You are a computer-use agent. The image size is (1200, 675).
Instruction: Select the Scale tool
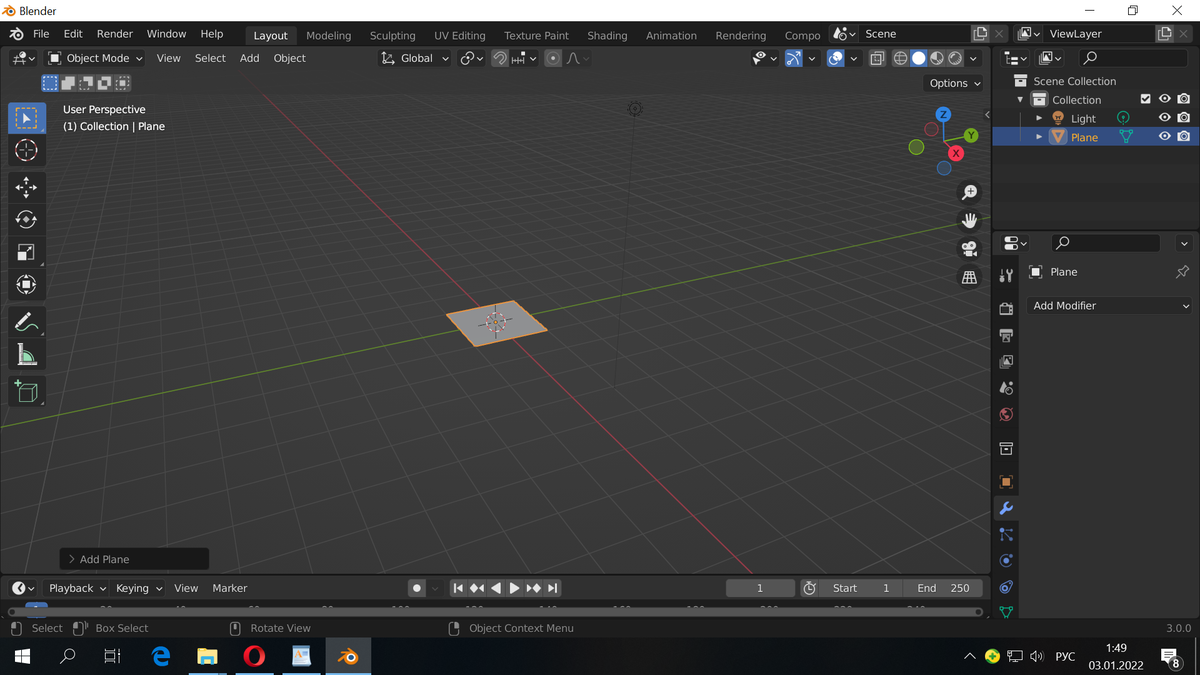(x=26, y=253)
